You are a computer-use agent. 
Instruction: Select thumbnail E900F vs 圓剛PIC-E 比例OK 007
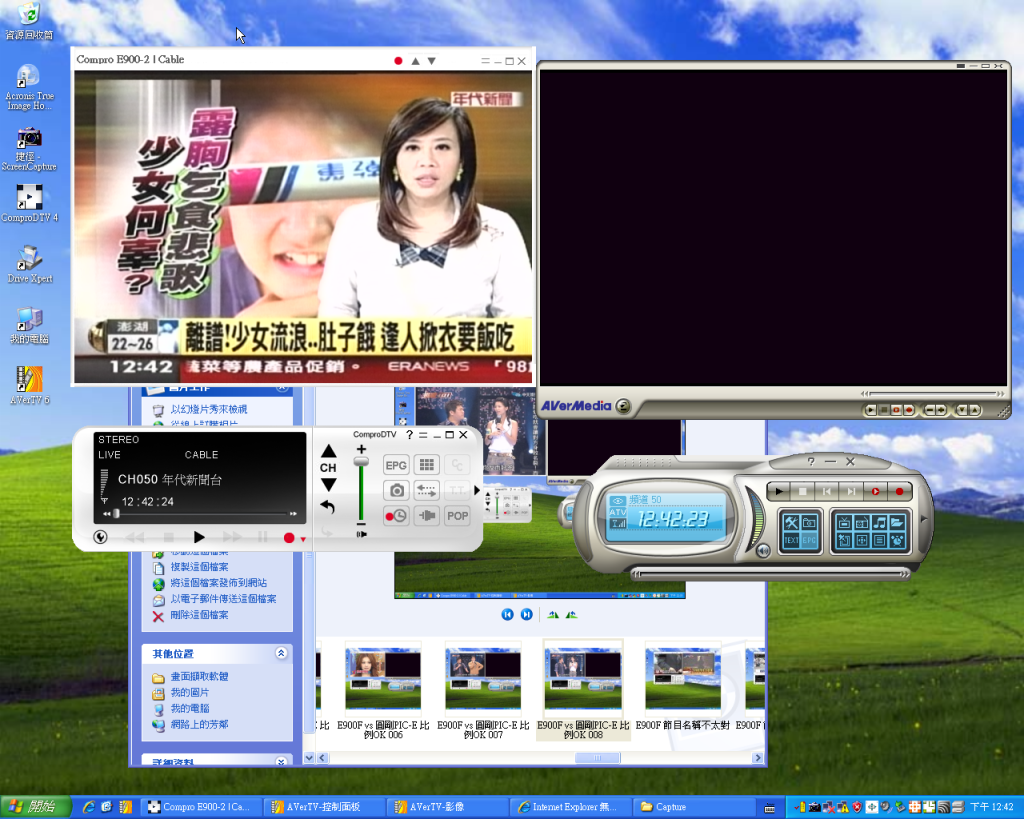point(483,691)
